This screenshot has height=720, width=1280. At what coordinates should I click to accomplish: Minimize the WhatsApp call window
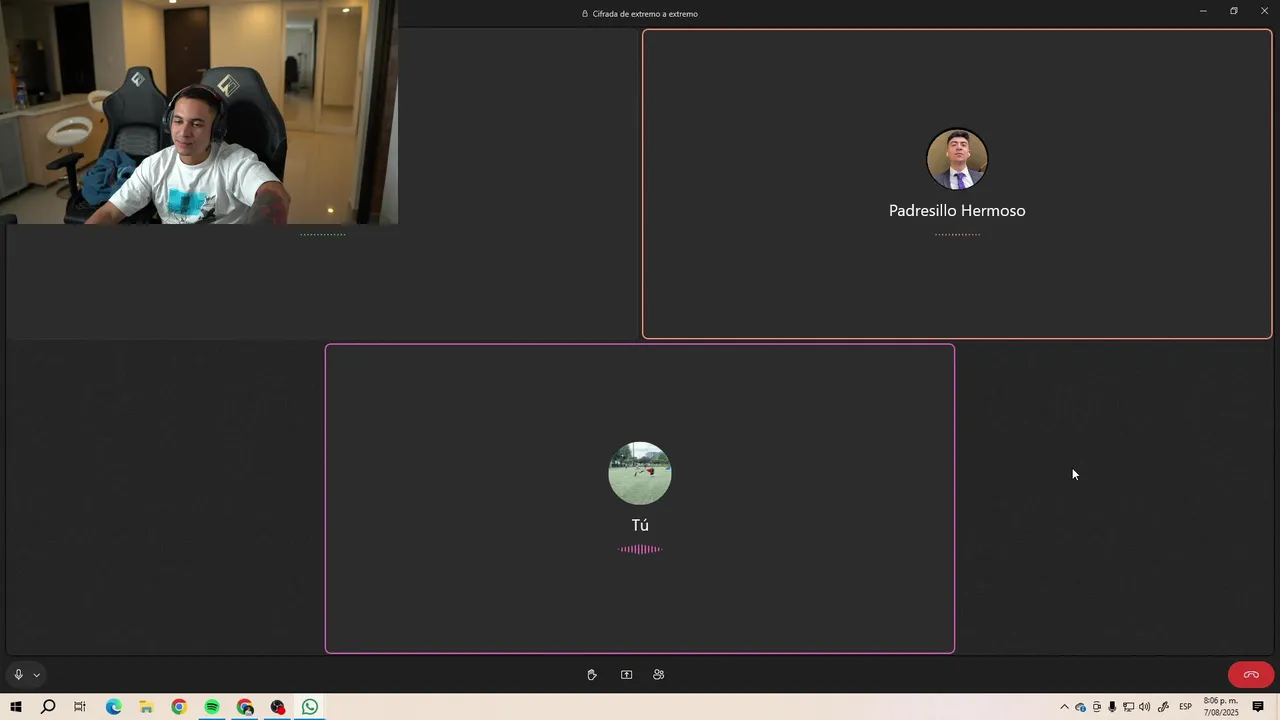click(1203, 11)
